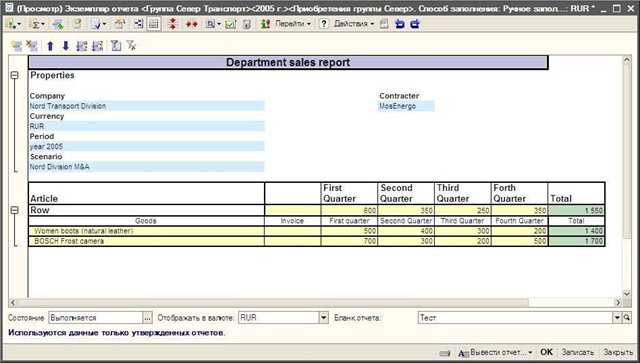The height and width of the screenshot is (363, 640).
Task: Open the Бланк отчета dropdown arrow
Action: 617,318
